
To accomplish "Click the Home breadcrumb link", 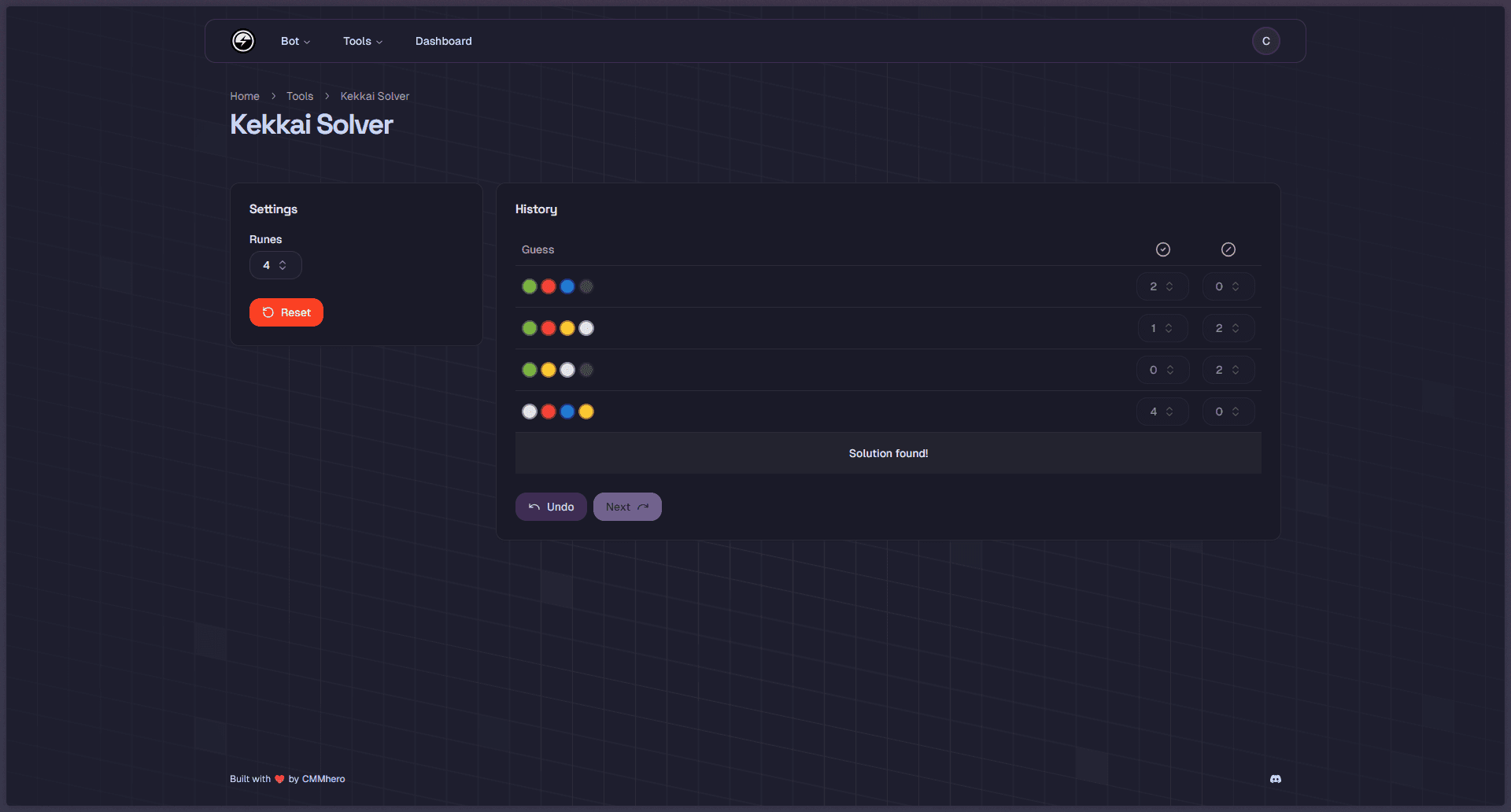I will (x=244, y=96).
